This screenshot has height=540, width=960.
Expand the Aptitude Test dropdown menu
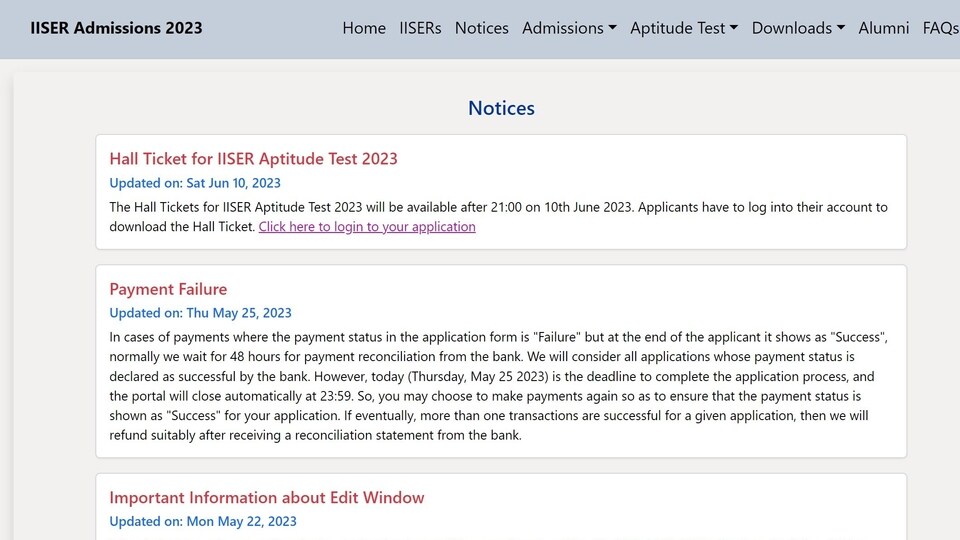684,28
